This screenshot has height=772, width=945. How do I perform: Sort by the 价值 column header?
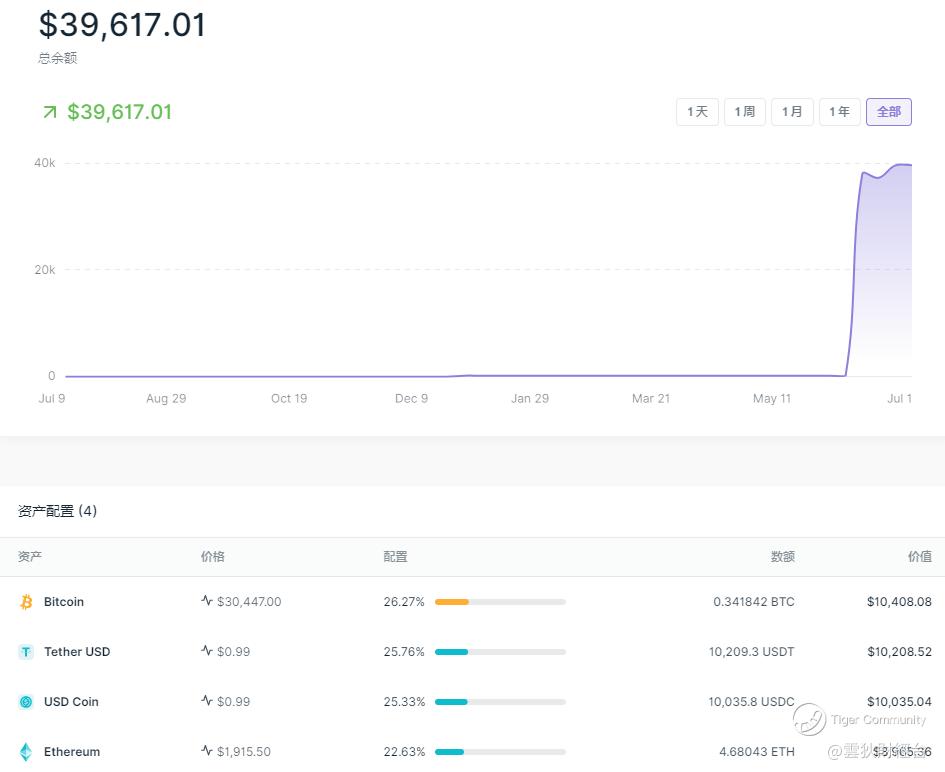[920, 556]
